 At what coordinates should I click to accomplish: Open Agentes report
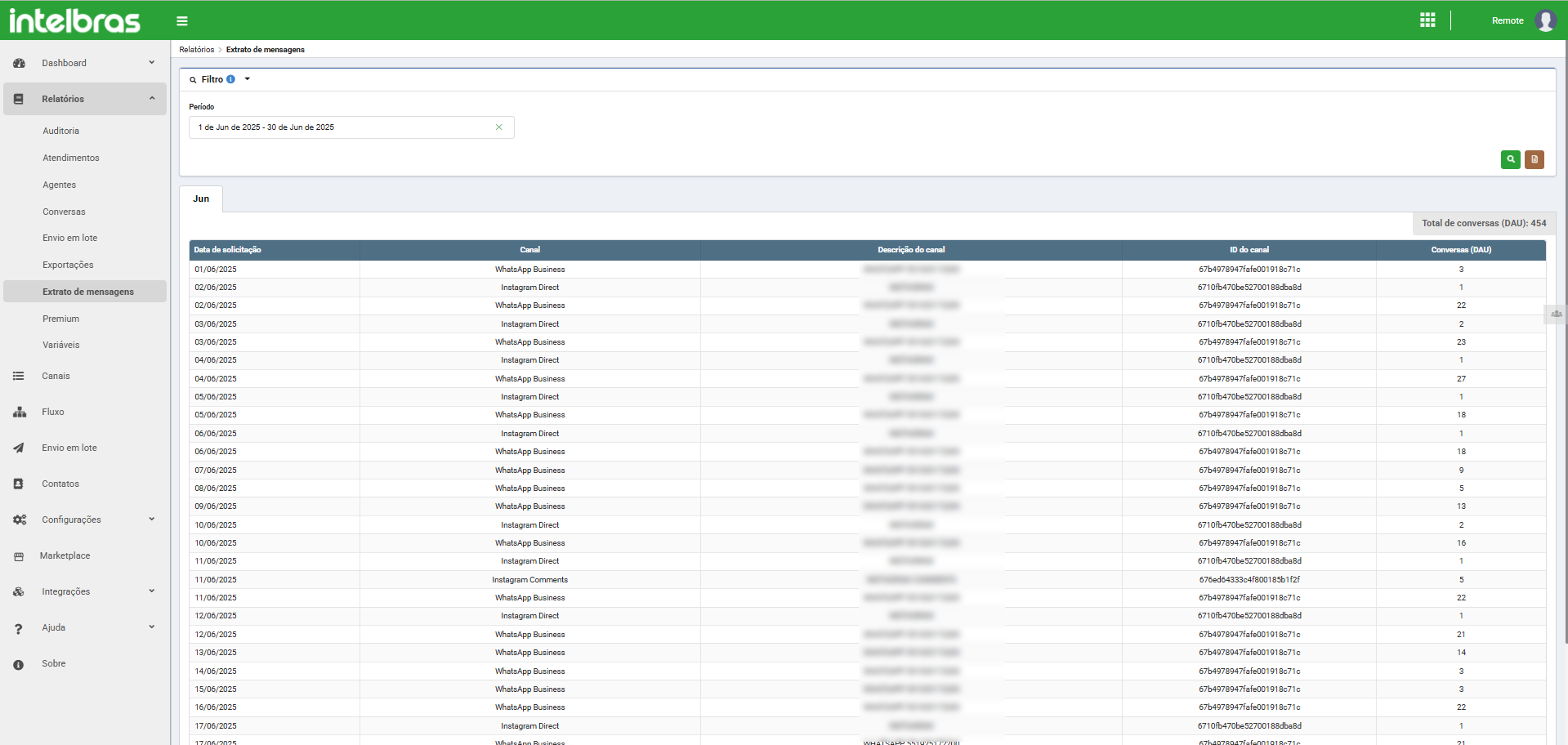59,185
